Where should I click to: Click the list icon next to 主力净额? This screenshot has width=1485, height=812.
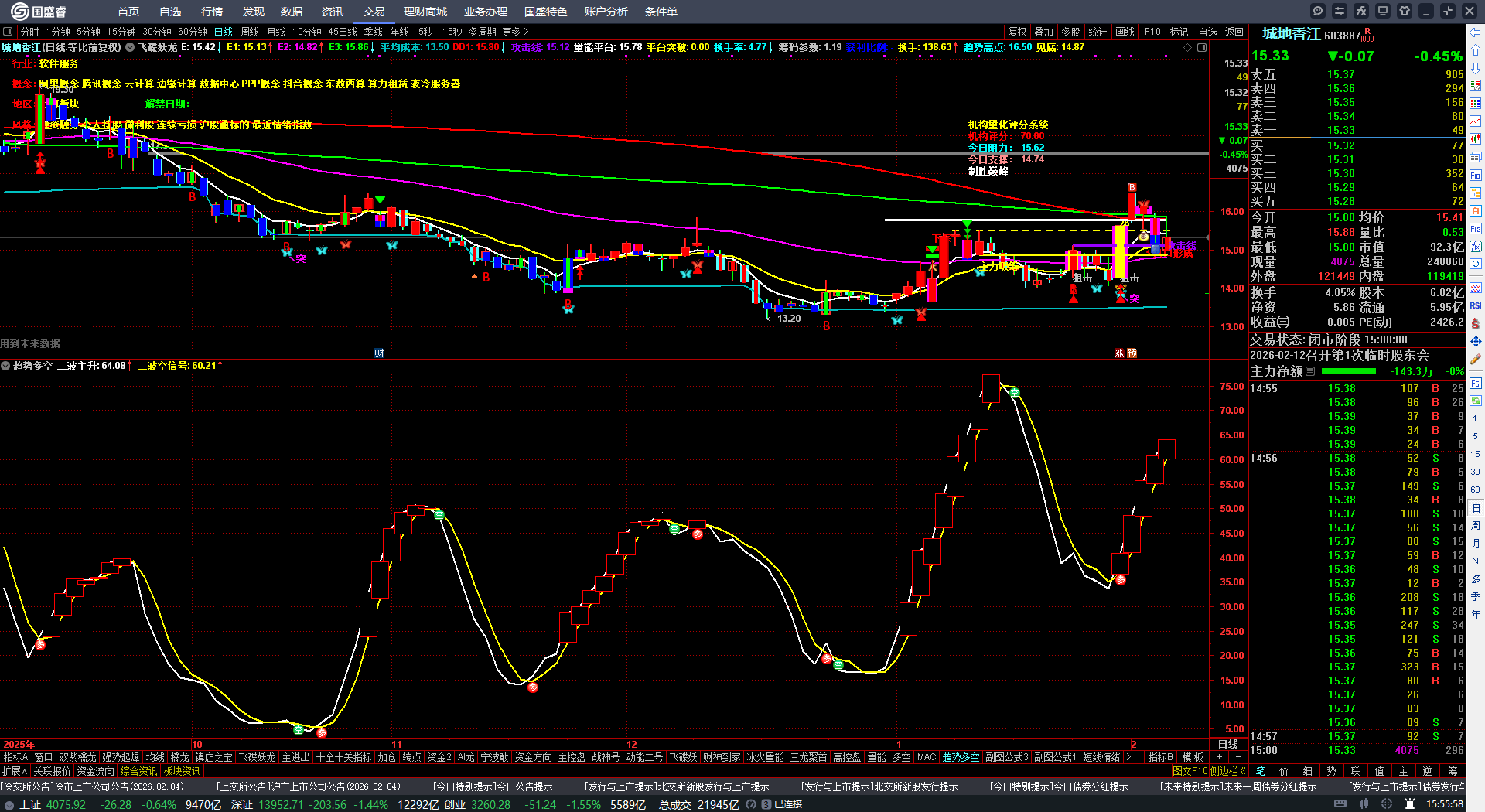pyautogui.click(x=1310, y=371)
